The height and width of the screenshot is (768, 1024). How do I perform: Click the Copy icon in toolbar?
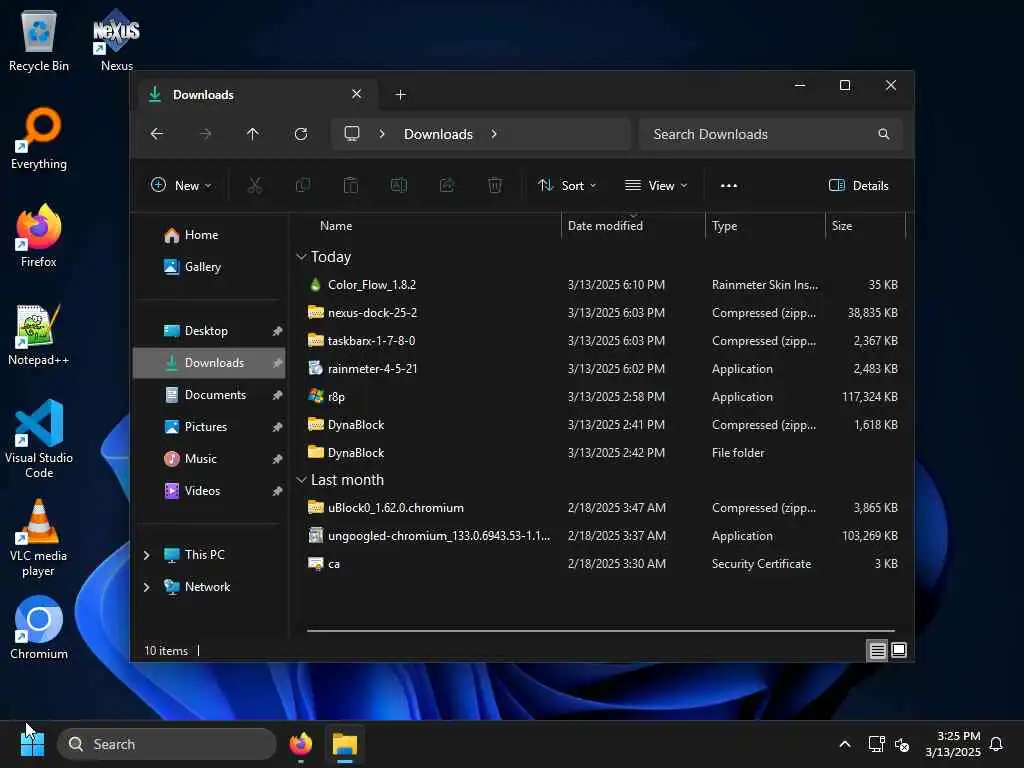click(x=303, y=185)
